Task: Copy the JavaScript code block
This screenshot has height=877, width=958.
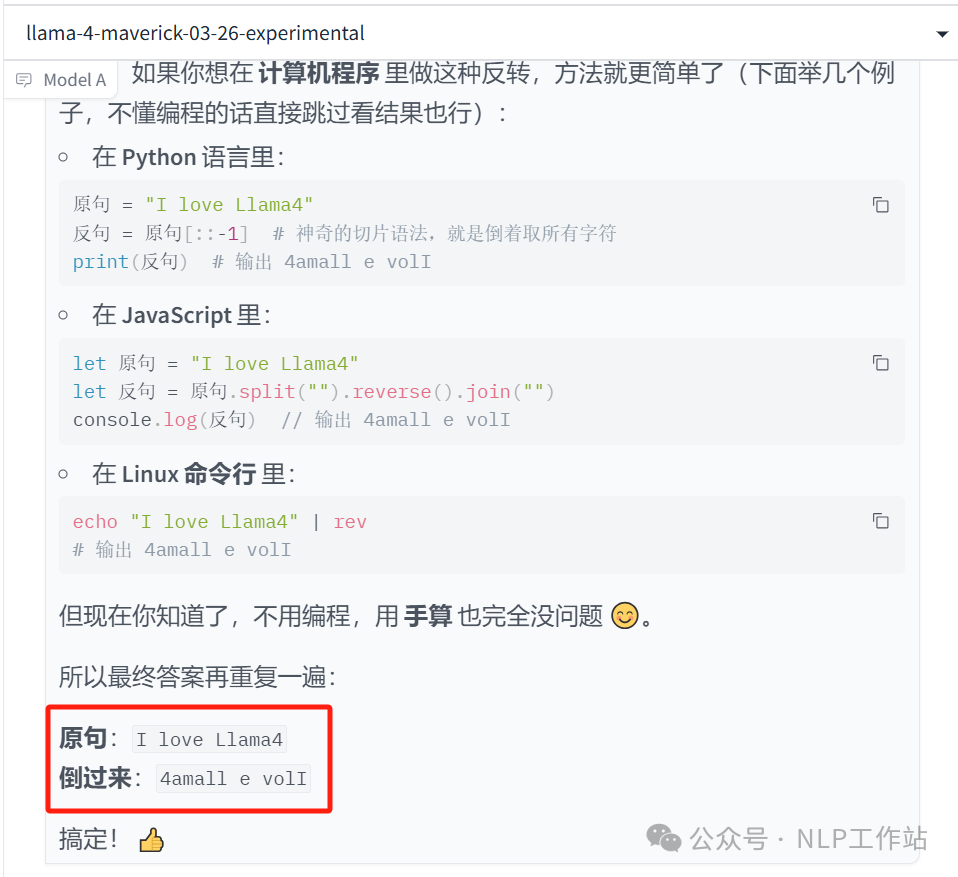Action: 880,363
